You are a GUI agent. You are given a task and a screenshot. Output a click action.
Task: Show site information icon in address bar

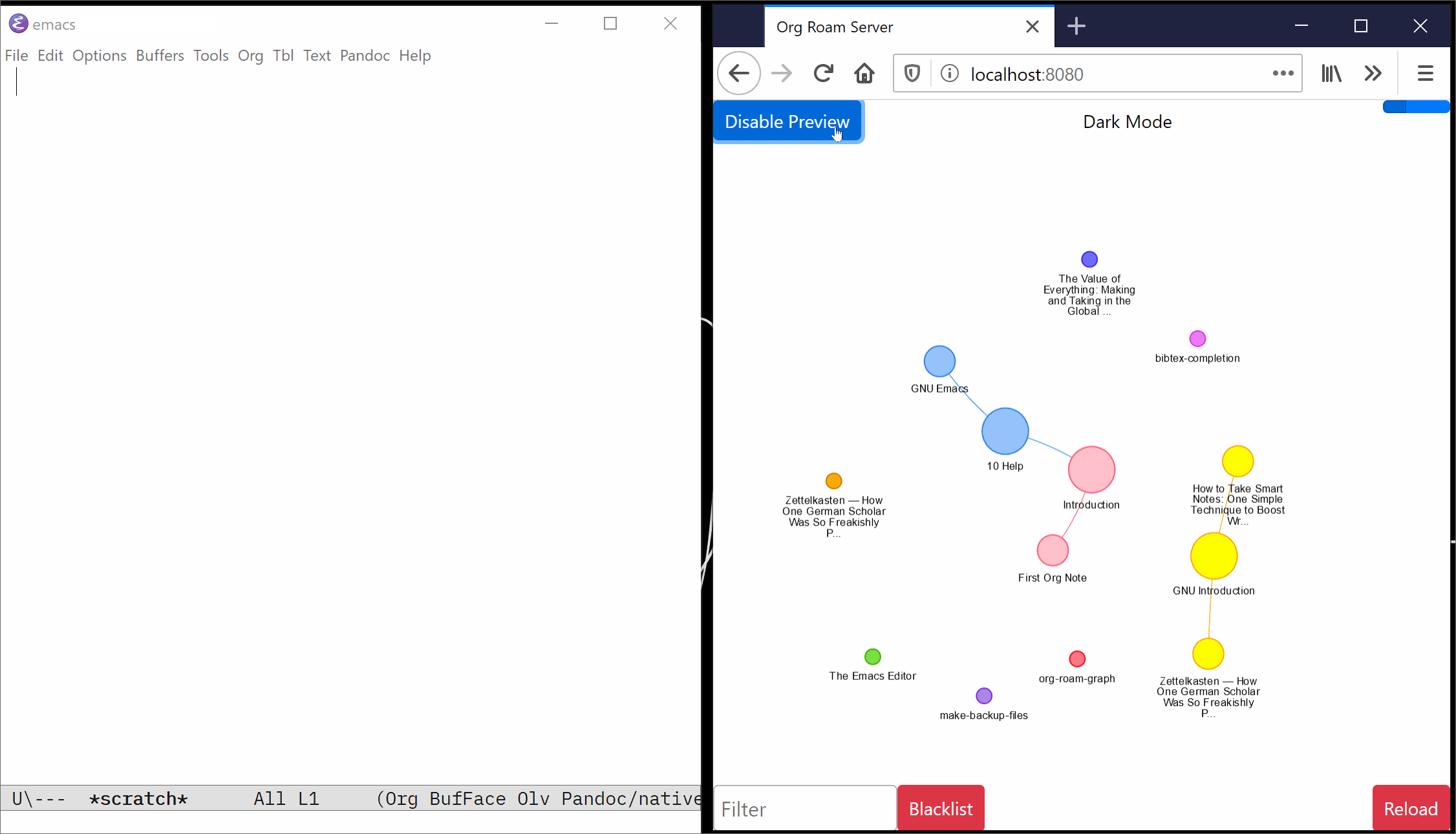pyautogui.click(x=950, y=74)
